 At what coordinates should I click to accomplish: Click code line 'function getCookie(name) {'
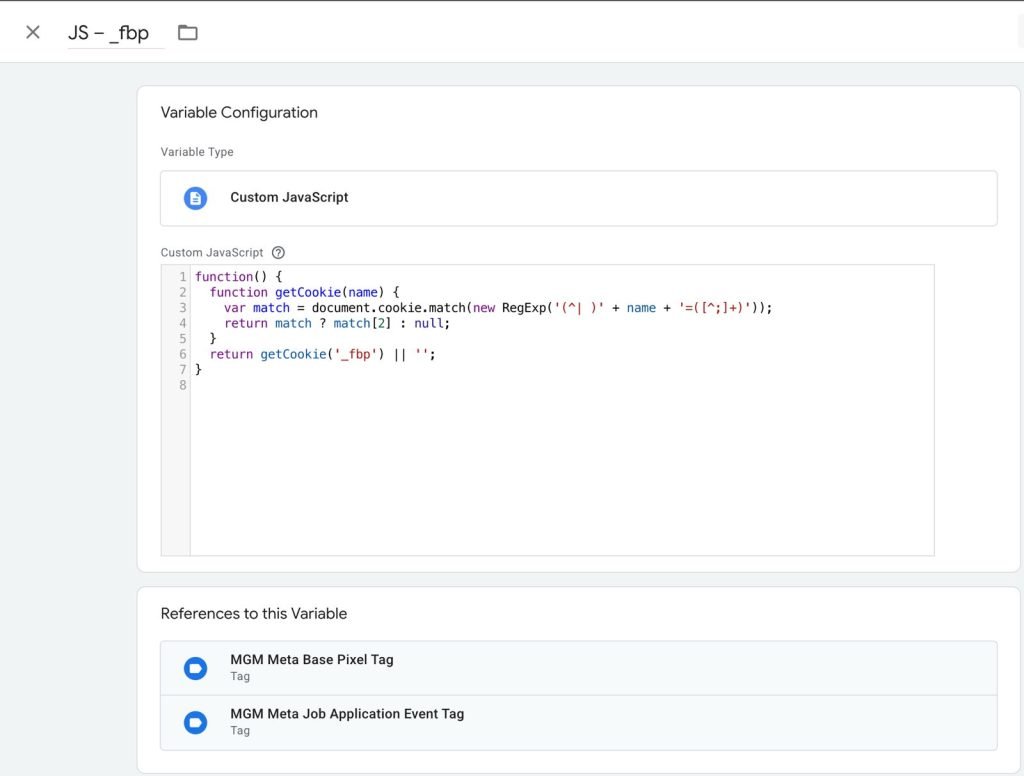[304, 292]
